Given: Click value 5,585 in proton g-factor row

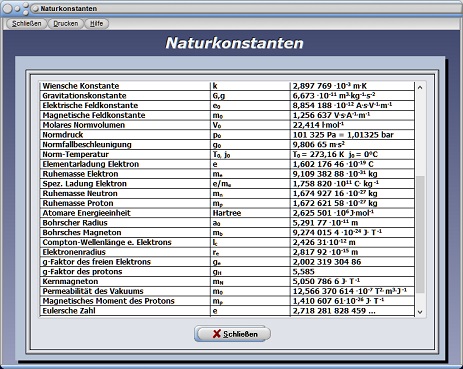Looking at the screenshot, I should [303, 272].
